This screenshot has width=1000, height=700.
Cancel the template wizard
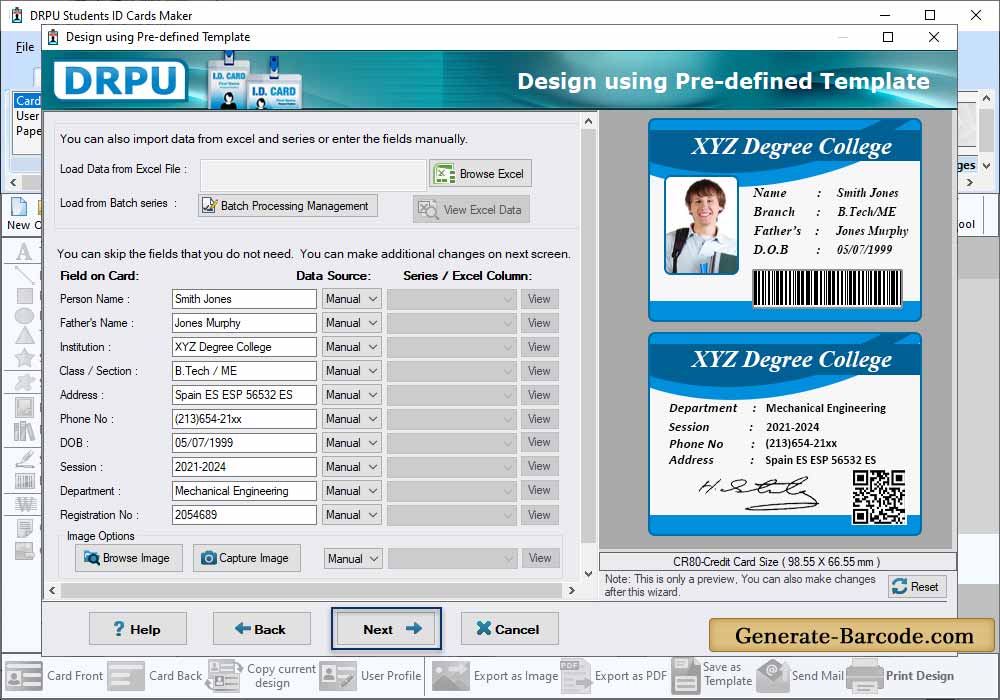coord(510,629)
